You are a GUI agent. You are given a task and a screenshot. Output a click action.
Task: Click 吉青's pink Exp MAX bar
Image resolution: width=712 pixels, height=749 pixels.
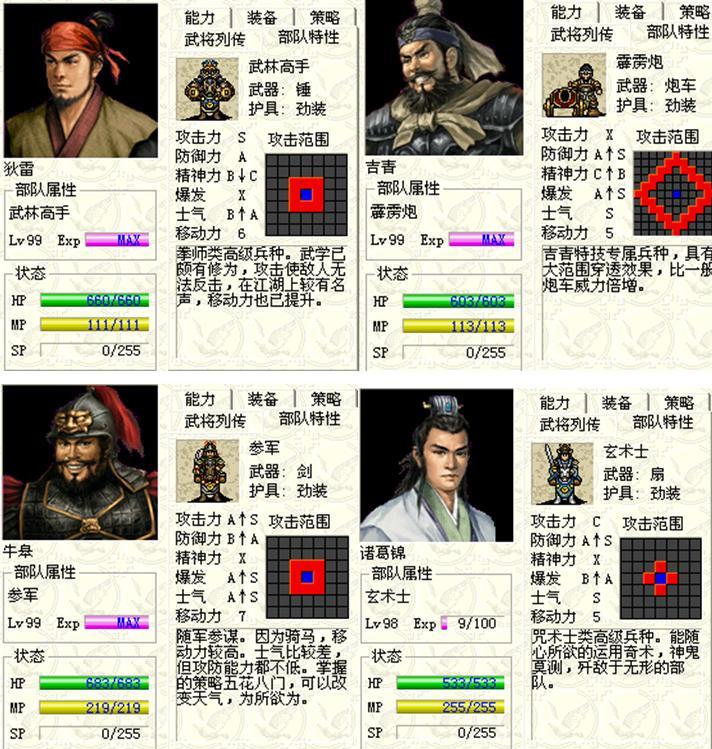[481, 239]
